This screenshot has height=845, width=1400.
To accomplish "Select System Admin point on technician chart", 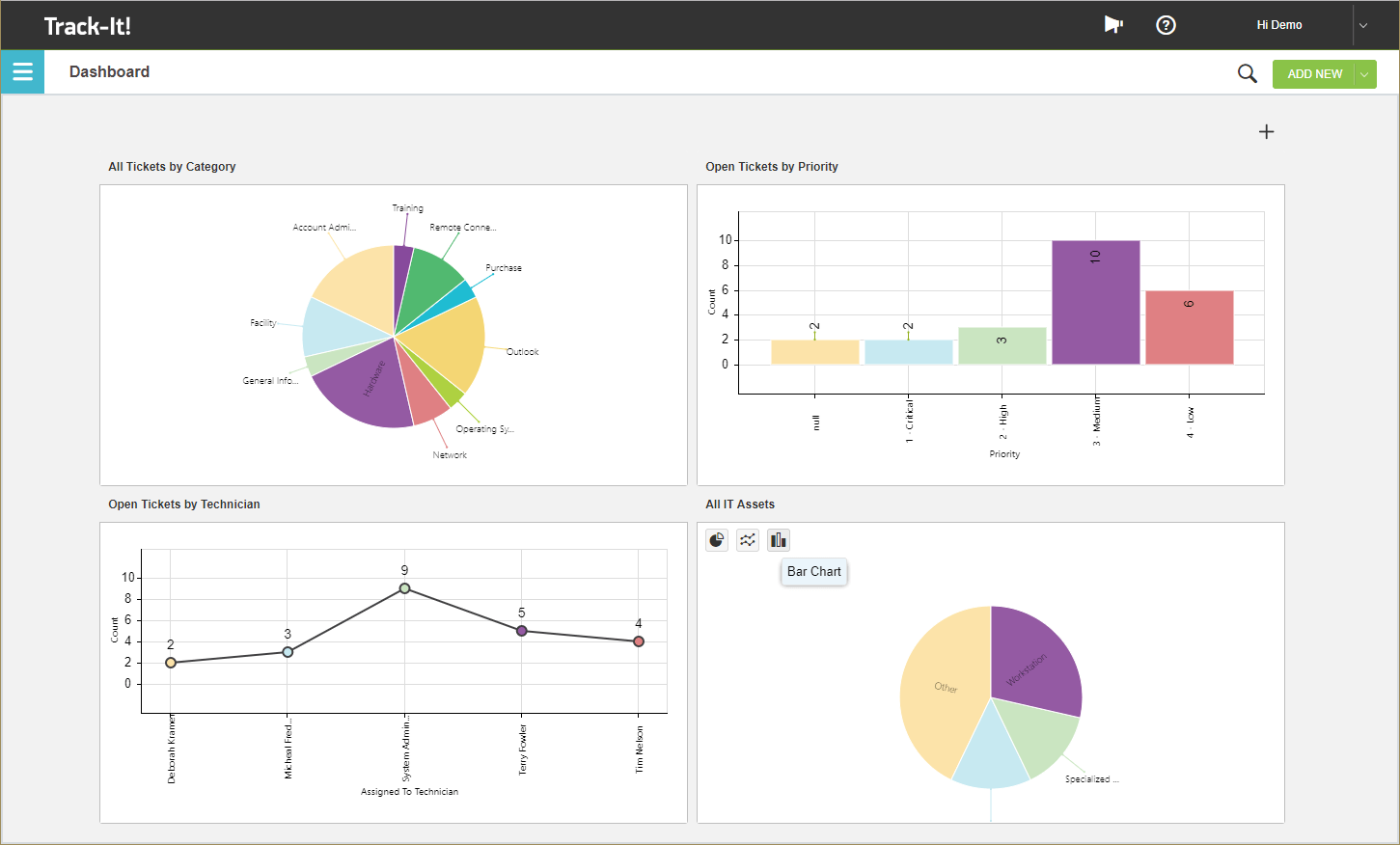I will click(x=404, y=586).
